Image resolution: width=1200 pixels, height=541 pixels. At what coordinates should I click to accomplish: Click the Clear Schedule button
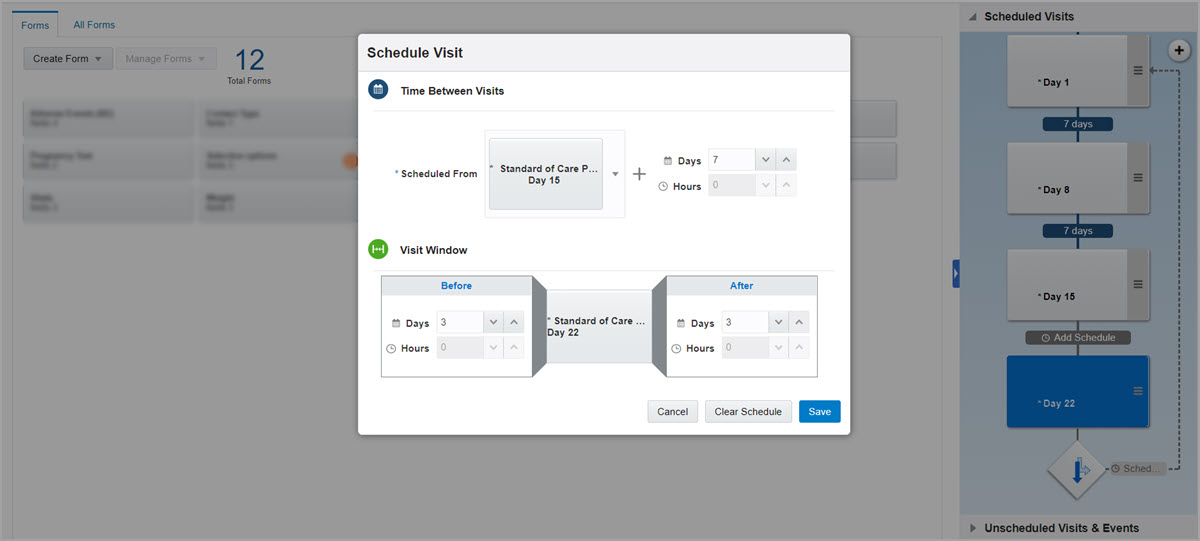(x=748, y=412)
